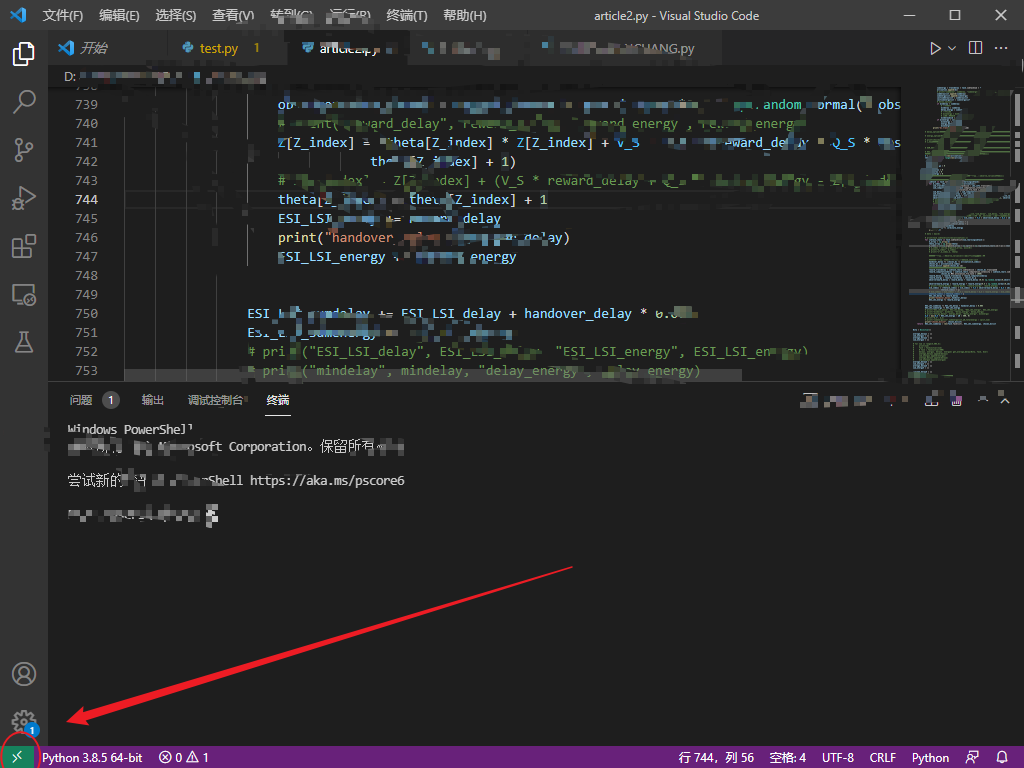
Task: Kill the terminal with the trash icon
Action: [x=957, y=400]
